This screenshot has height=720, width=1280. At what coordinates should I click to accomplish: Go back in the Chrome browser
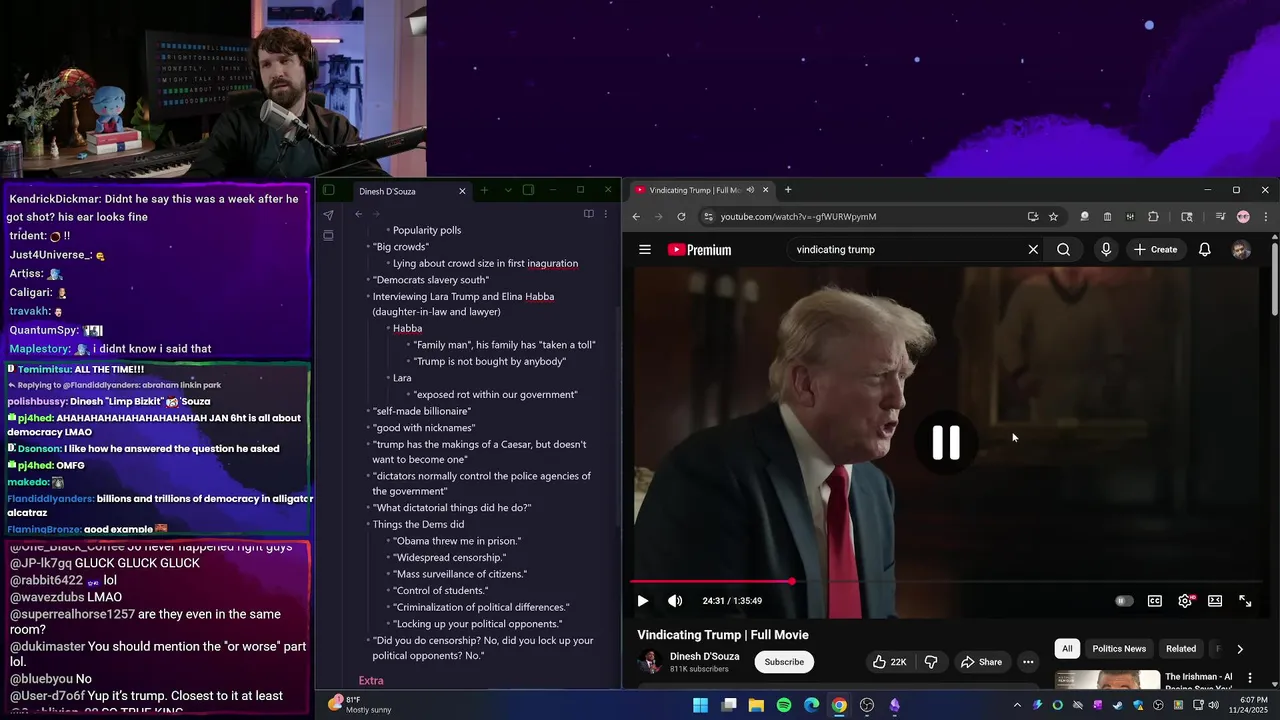click(636, 217)
